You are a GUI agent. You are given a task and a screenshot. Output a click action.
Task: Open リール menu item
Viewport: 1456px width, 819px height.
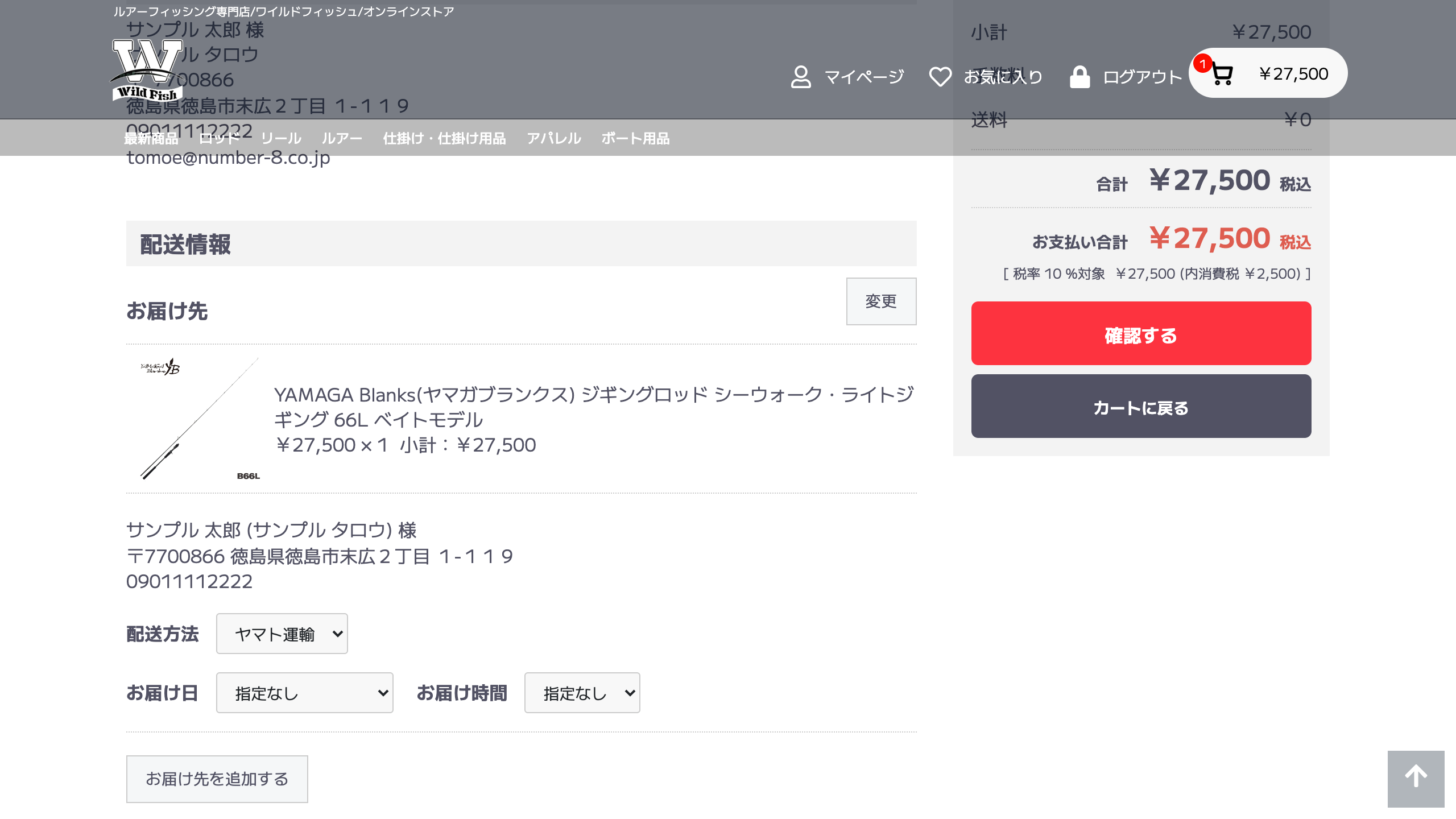[x=281, y=138]
